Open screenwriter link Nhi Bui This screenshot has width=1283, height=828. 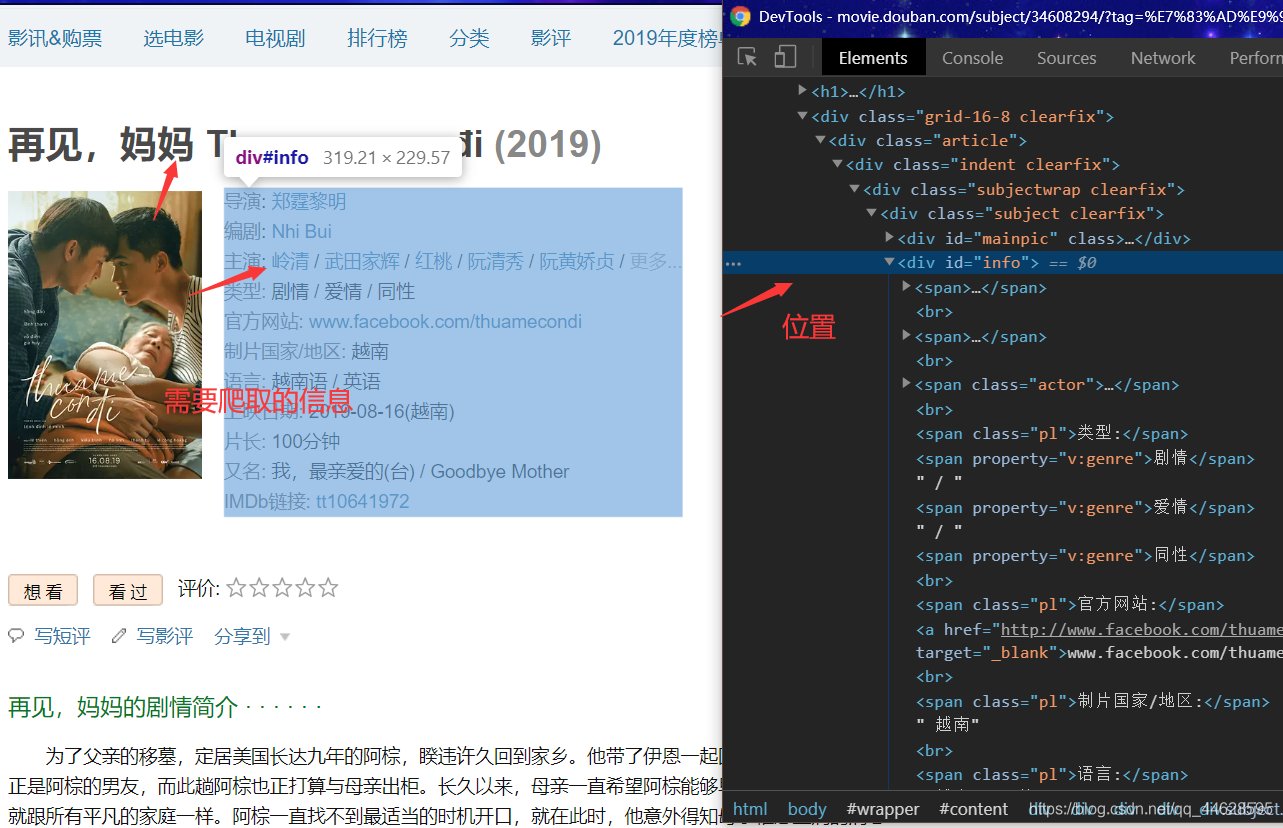point(302,232)
